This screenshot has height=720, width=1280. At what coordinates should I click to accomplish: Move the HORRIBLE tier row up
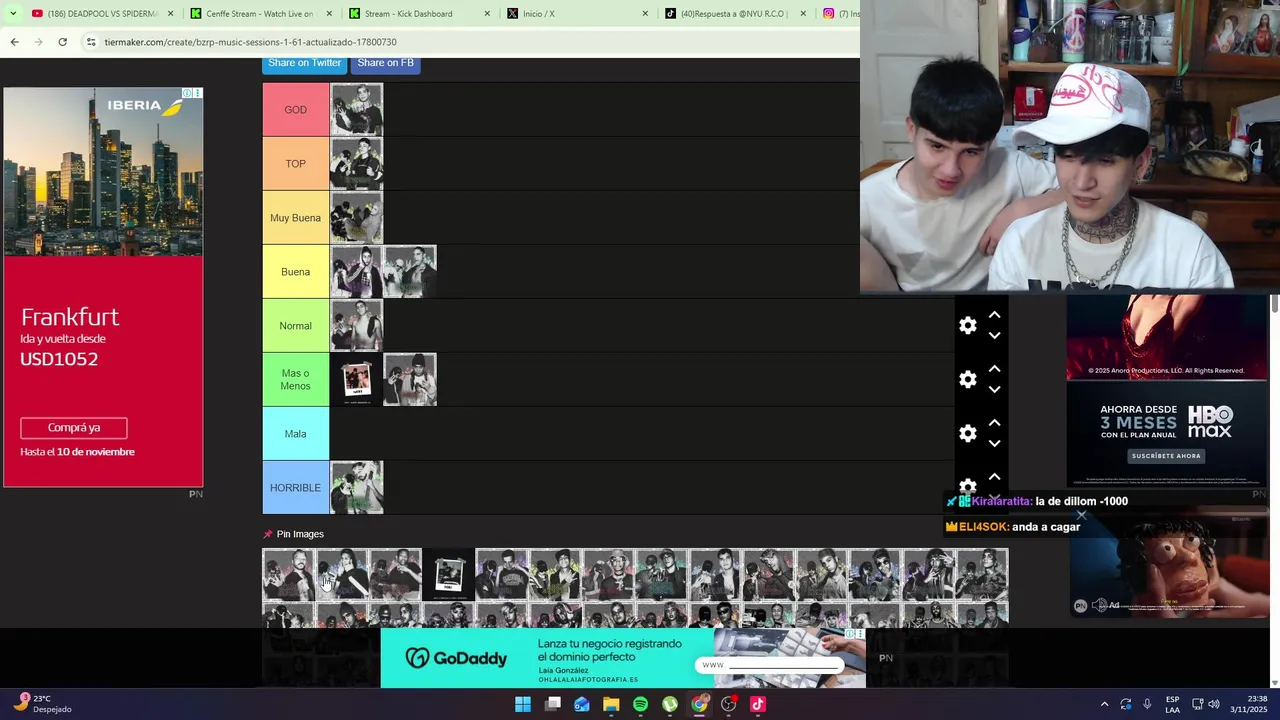click(x=994, y=477)
